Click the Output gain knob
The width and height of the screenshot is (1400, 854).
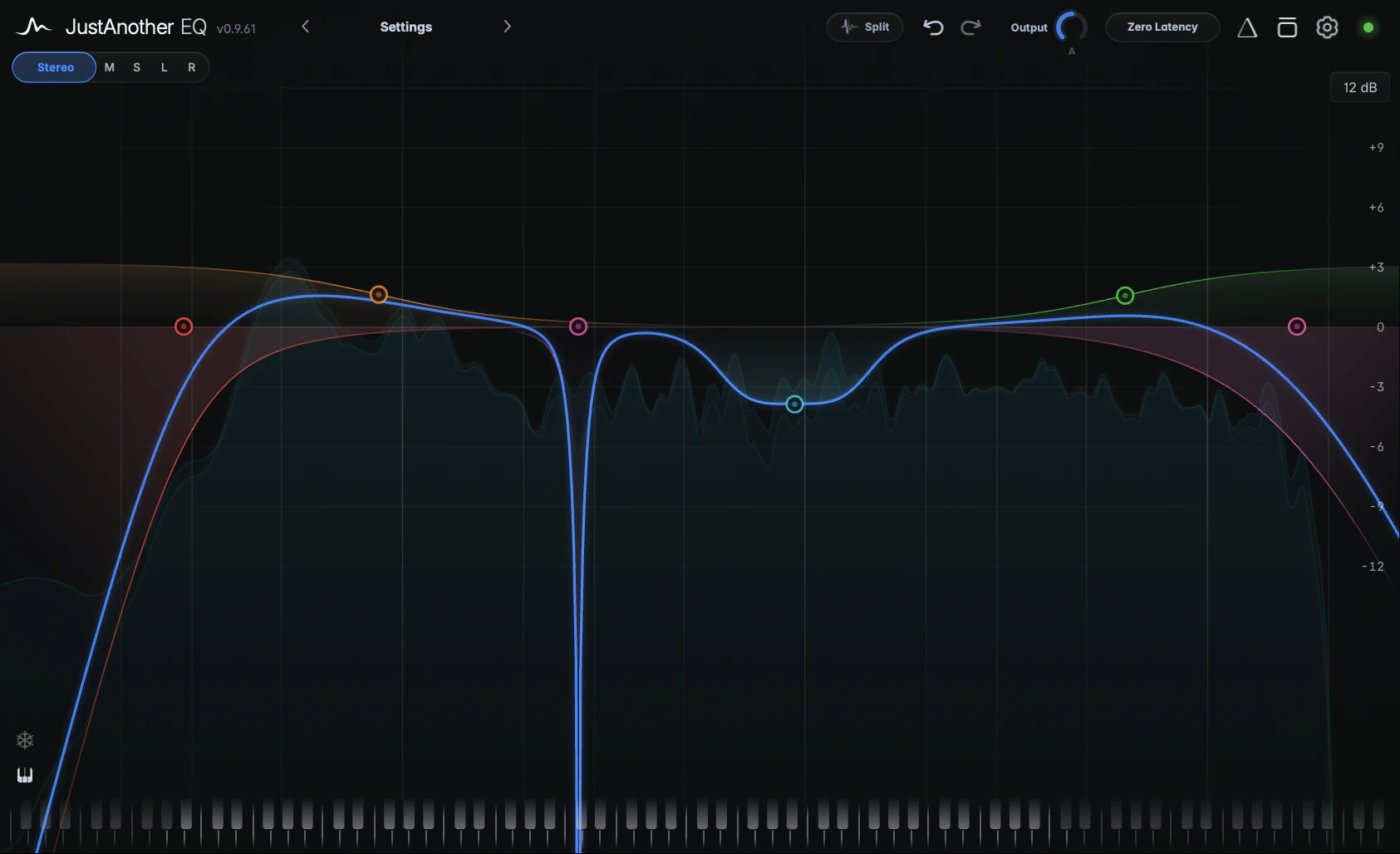(1071, 27)
